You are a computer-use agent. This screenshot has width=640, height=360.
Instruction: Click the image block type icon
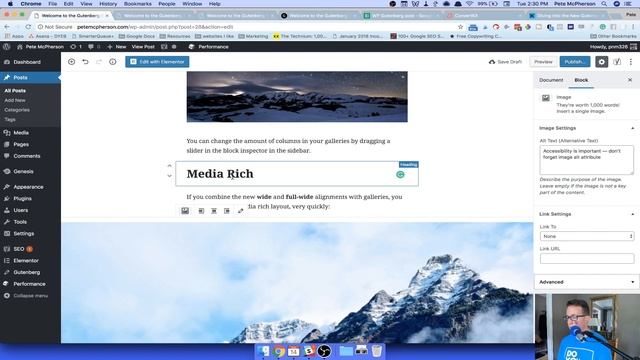(185, 211)
